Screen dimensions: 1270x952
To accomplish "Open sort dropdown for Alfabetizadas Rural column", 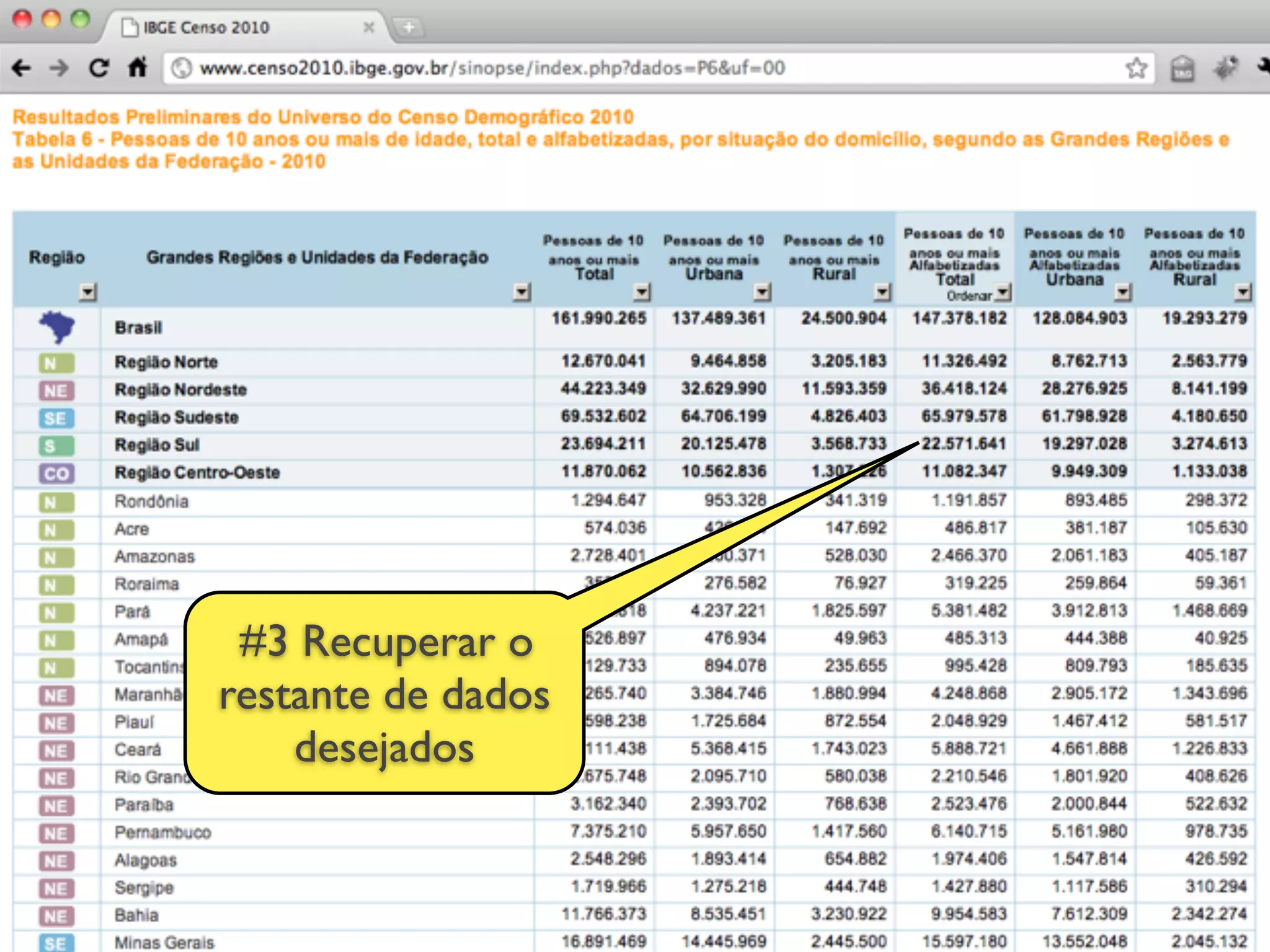I will [x=1243, y=292].
